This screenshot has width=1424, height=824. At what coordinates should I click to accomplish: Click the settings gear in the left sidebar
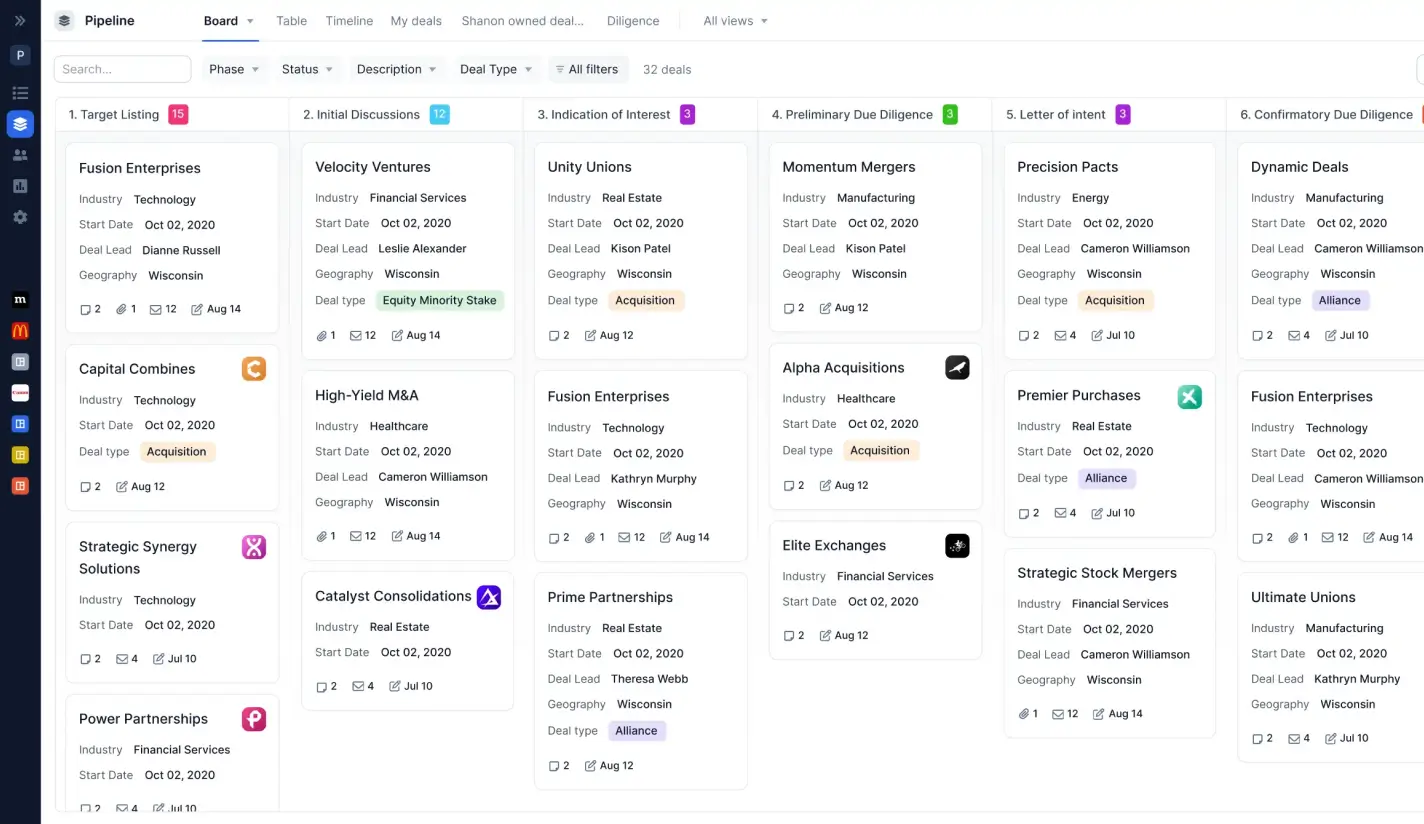20,217
